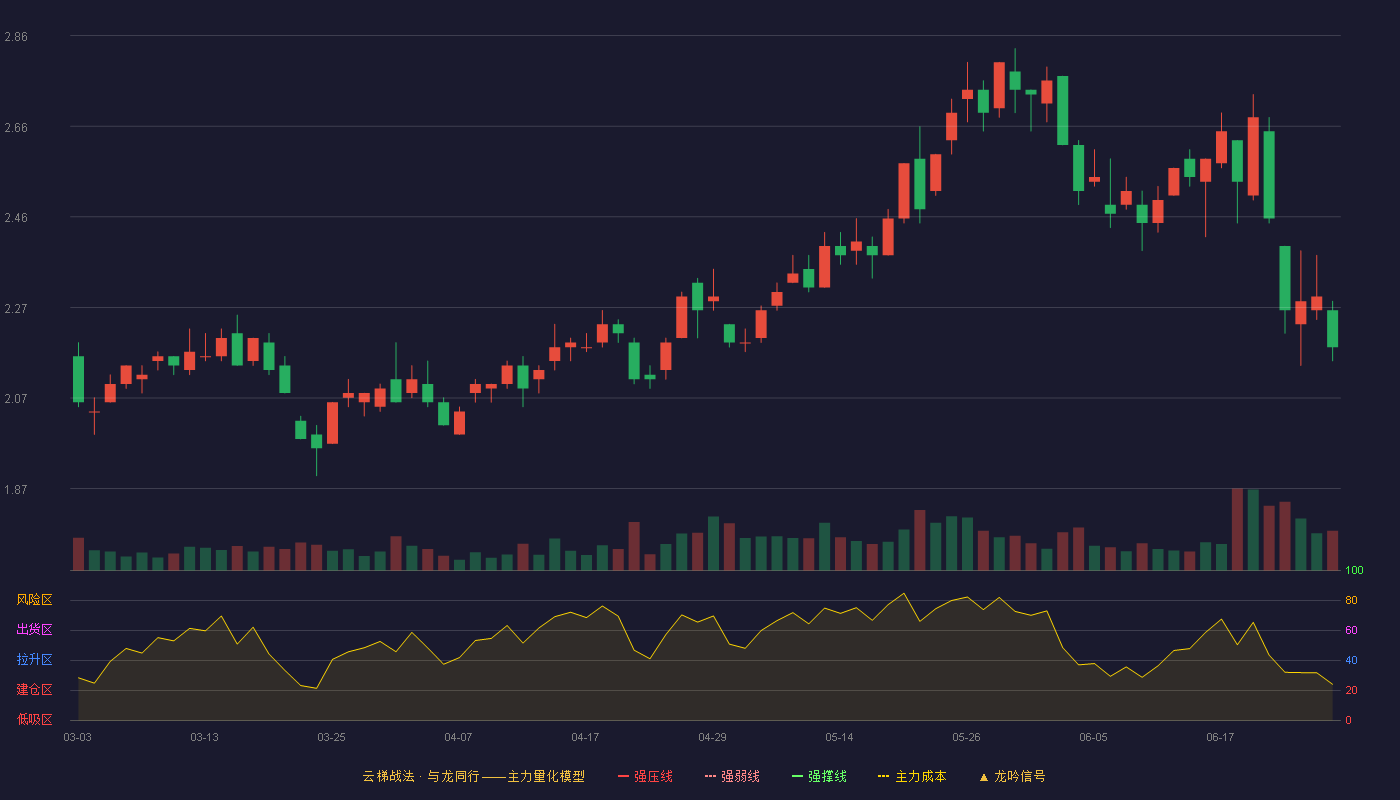
Task: Click the 03-03 date axis label
Action: (x=78, y=737)
